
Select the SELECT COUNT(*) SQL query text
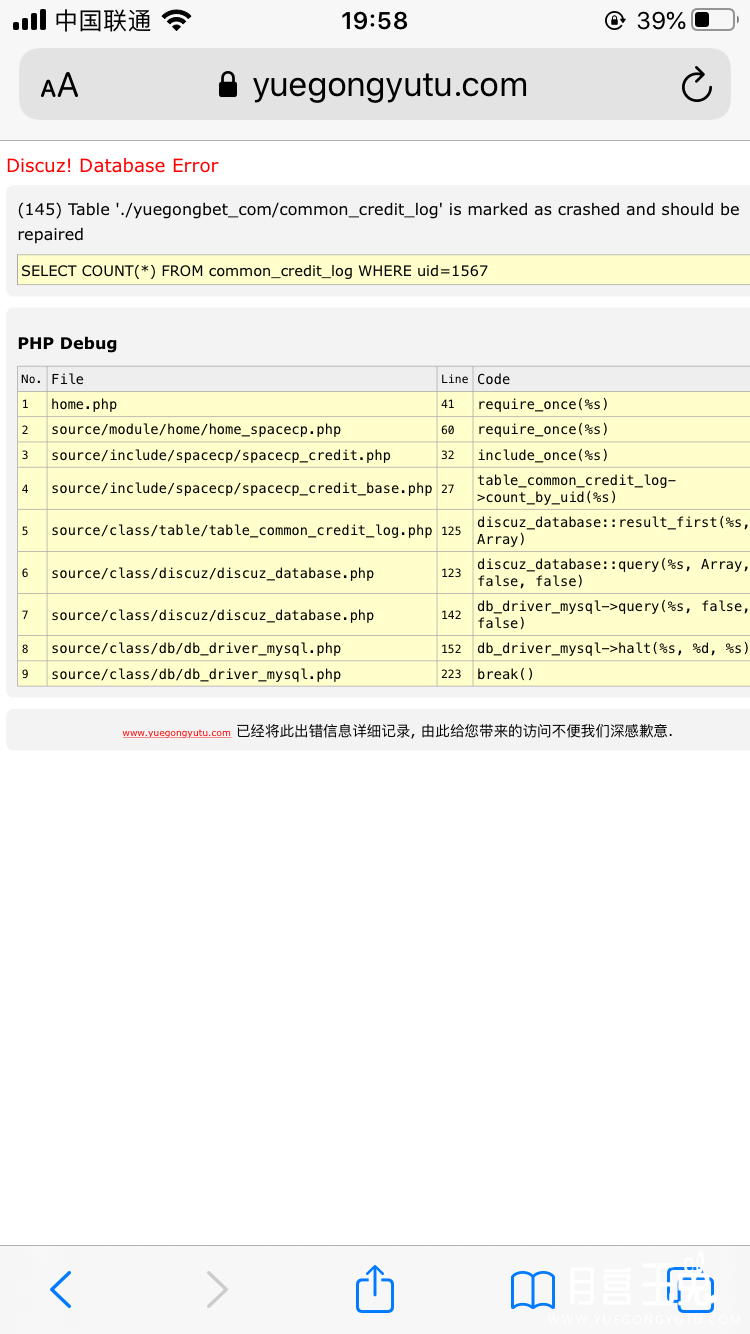point(255,270)
